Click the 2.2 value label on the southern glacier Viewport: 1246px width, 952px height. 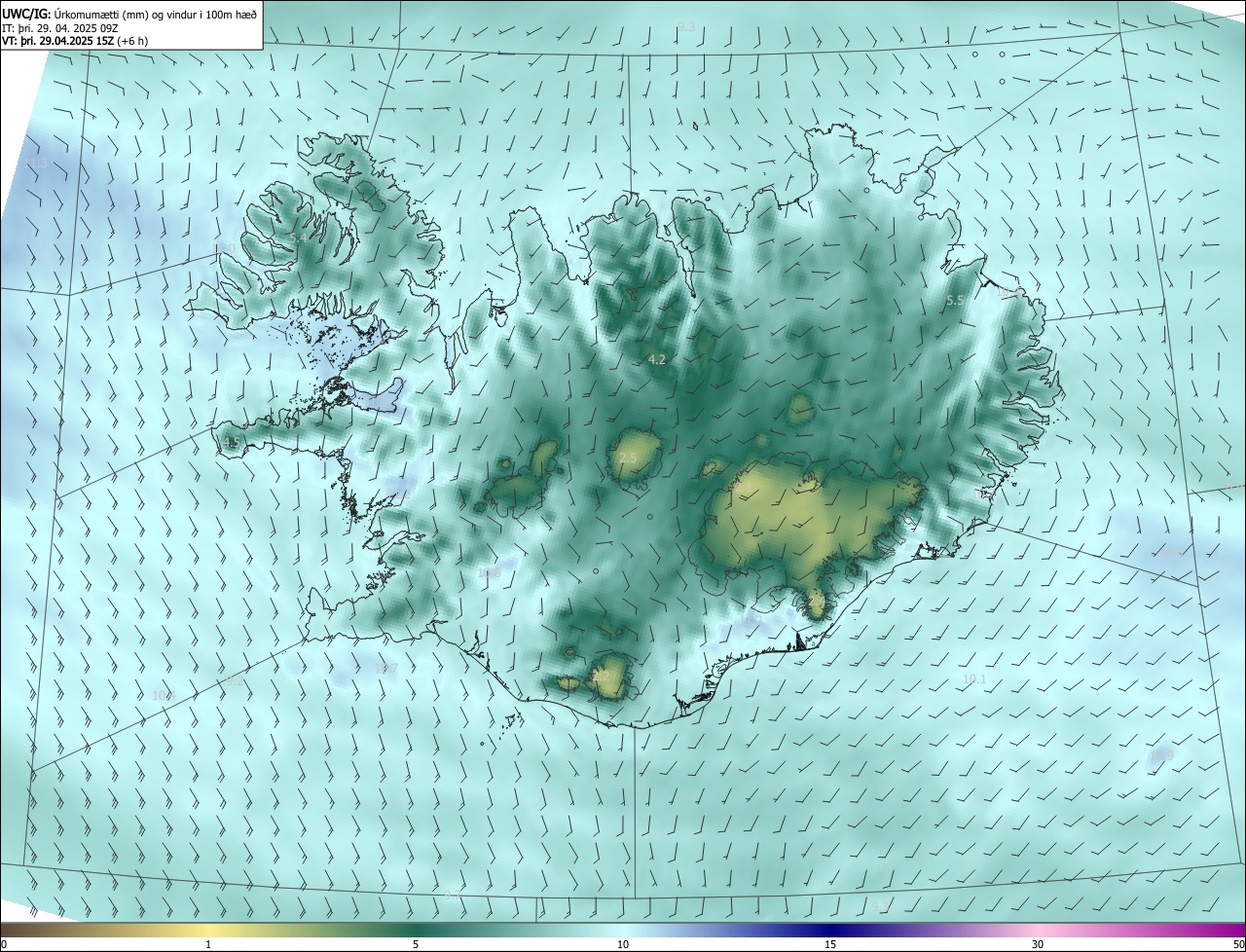(x=601, y=676)
